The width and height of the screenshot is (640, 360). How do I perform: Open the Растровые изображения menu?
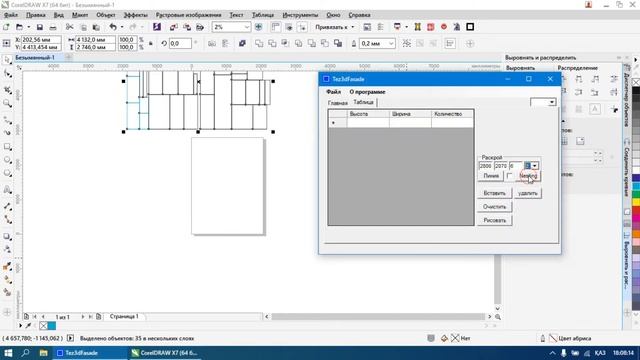click(x=189, y=15)
